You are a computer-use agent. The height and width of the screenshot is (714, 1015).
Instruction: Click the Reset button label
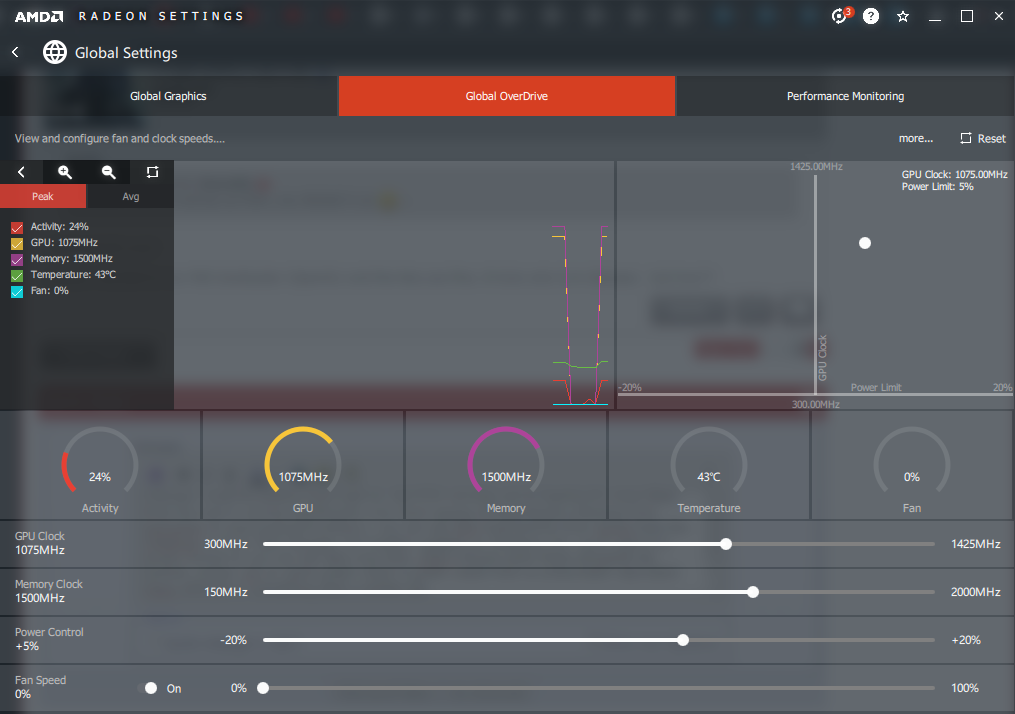(991, 139)
